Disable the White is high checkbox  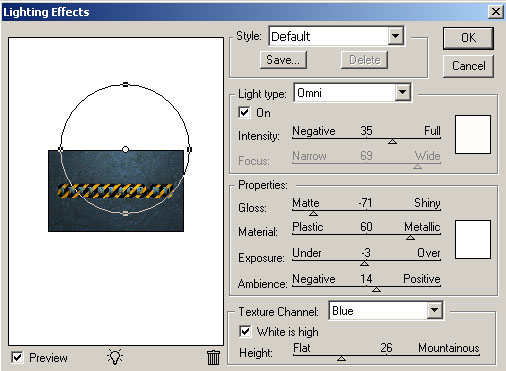[245, 331]
